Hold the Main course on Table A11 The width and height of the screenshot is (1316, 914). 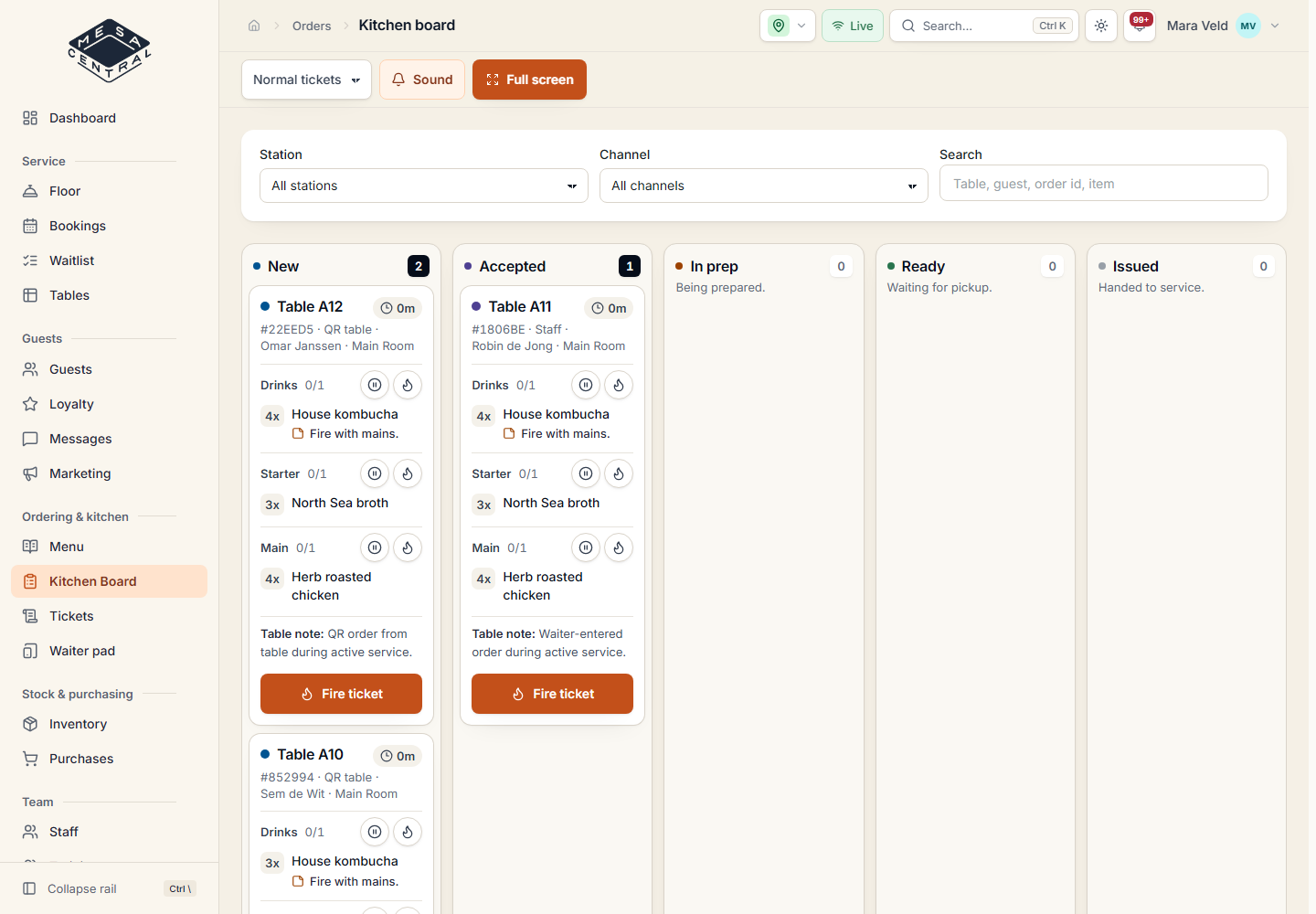[x=586, y=547]
